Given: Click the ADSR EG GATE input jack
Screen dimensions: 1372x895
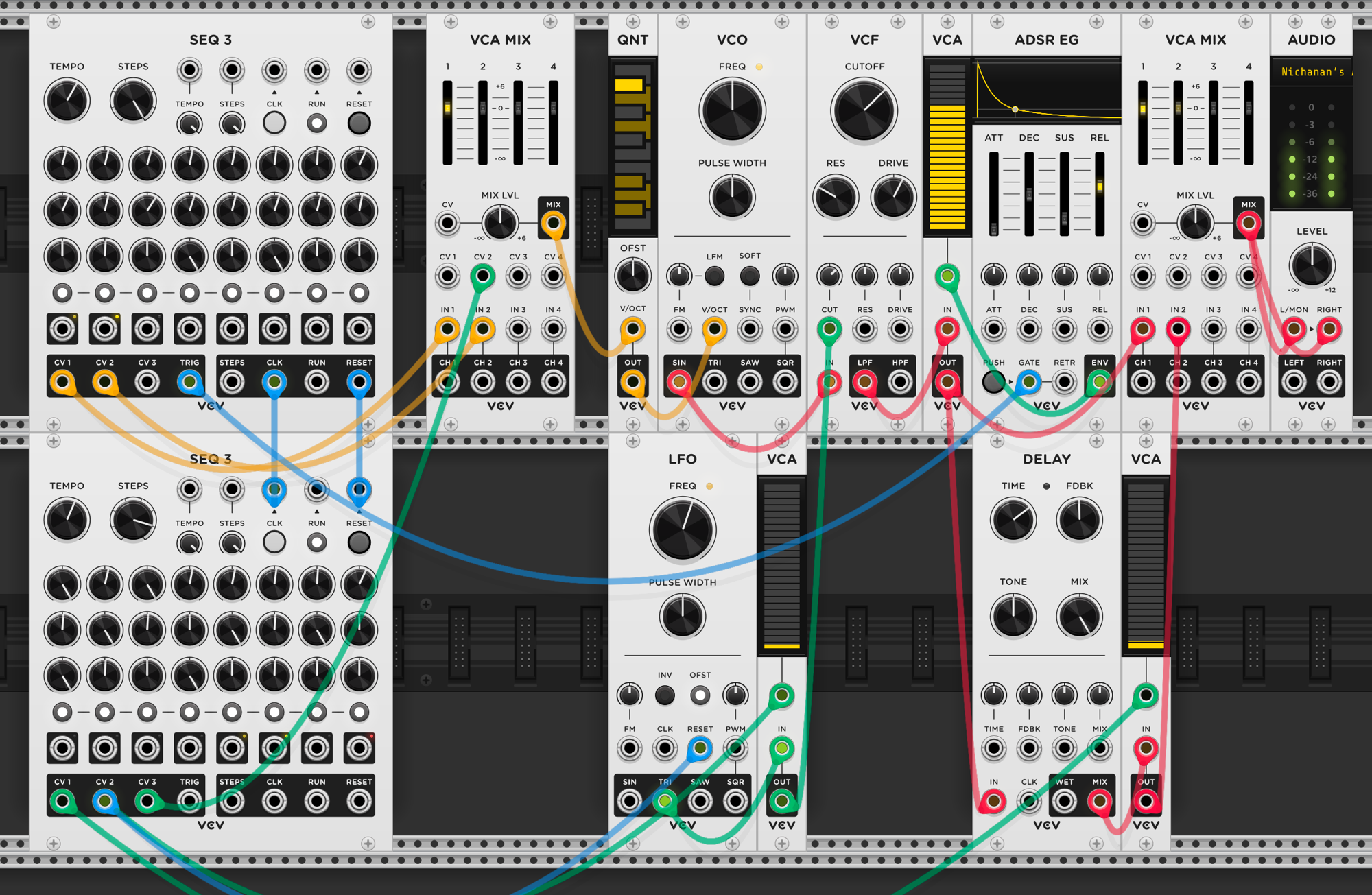Looking at the screenshot, I should click(1028, 382).
